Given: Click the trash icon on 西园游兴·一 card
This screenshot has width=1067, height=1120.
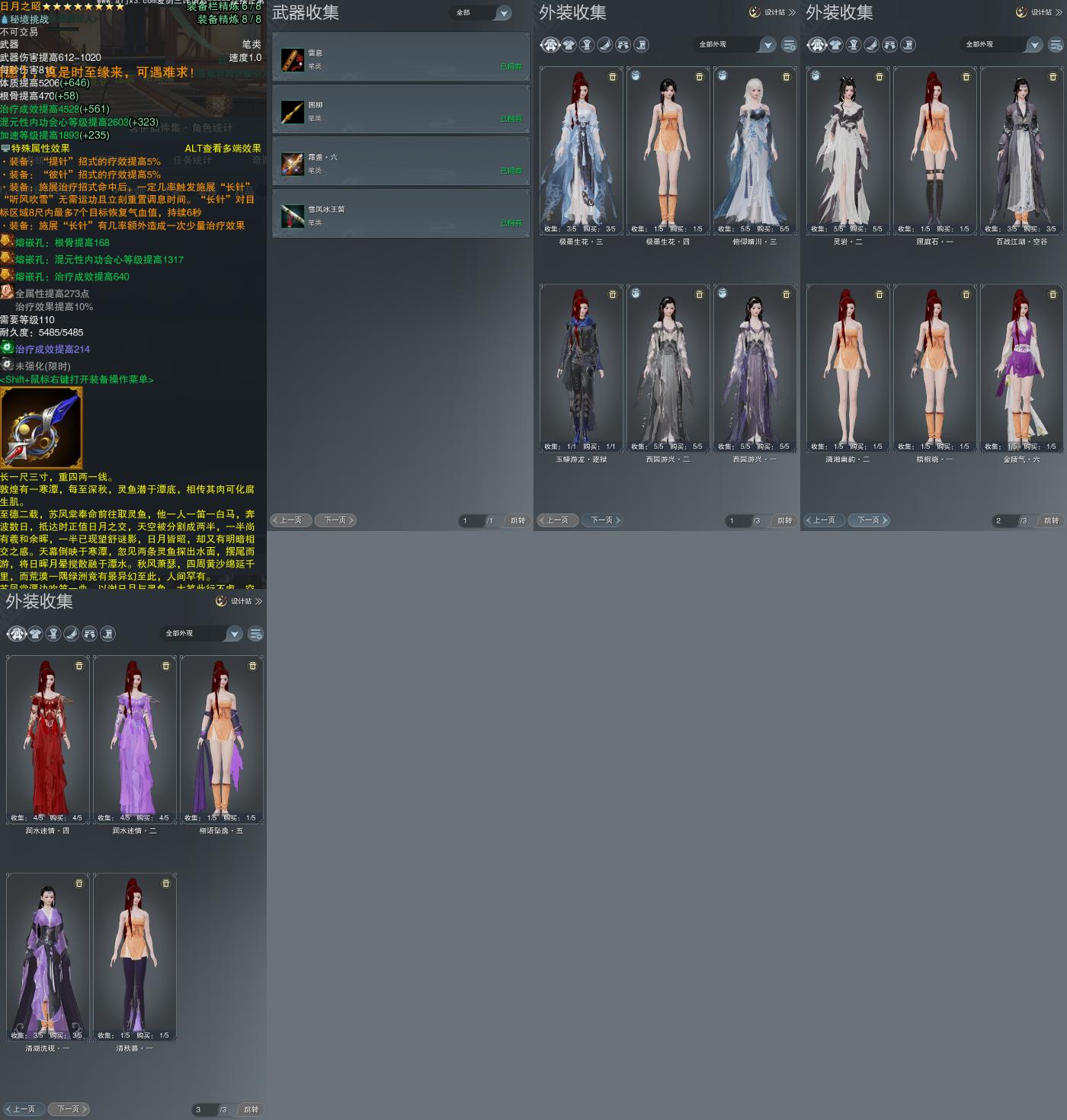Looking at the screenshot, I should tap(787, 294).
